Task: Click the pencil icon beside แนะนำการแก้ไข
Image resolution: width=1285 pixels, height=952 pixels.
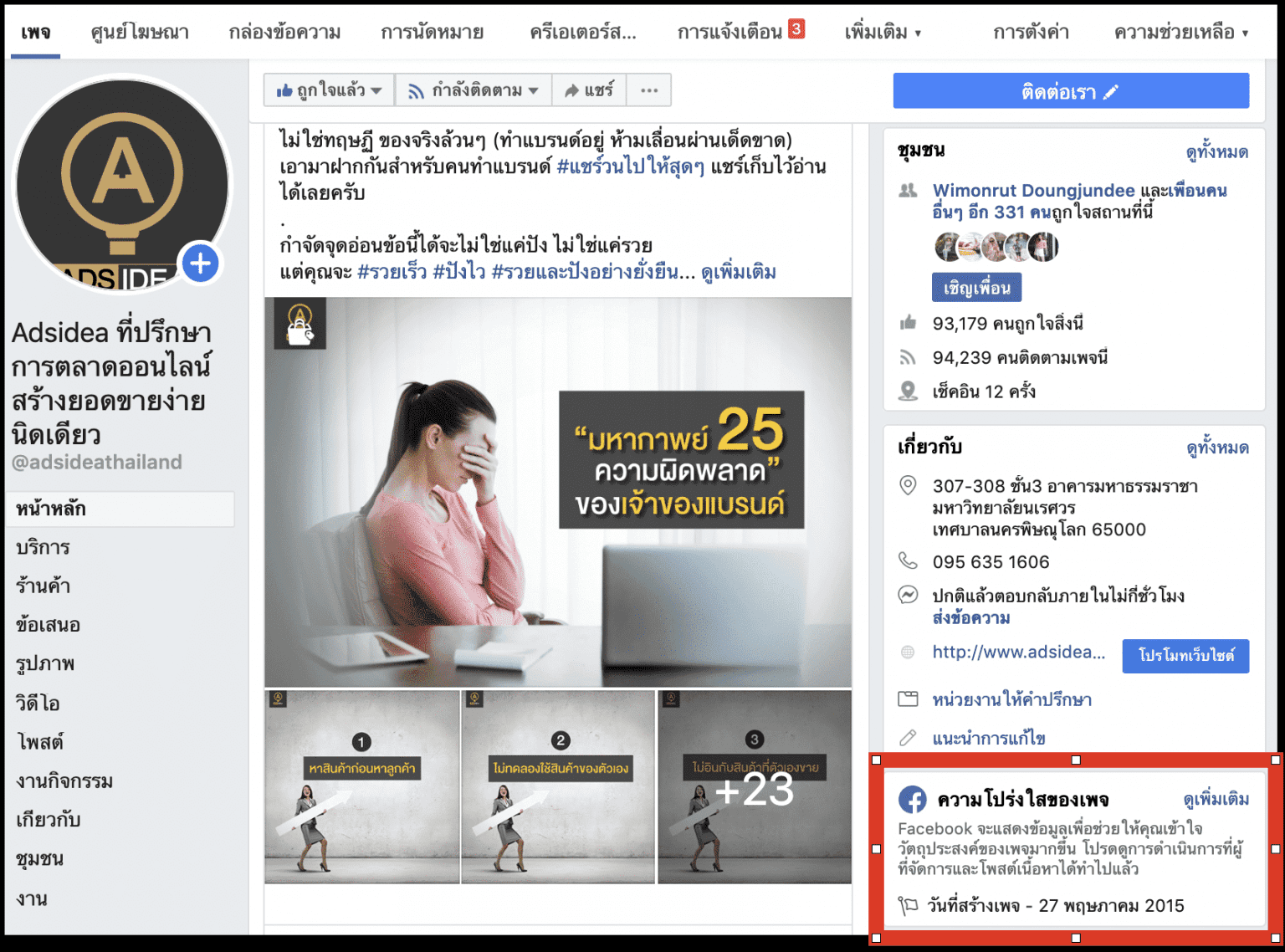Action: pyautogui.click(x=908, y=738)
